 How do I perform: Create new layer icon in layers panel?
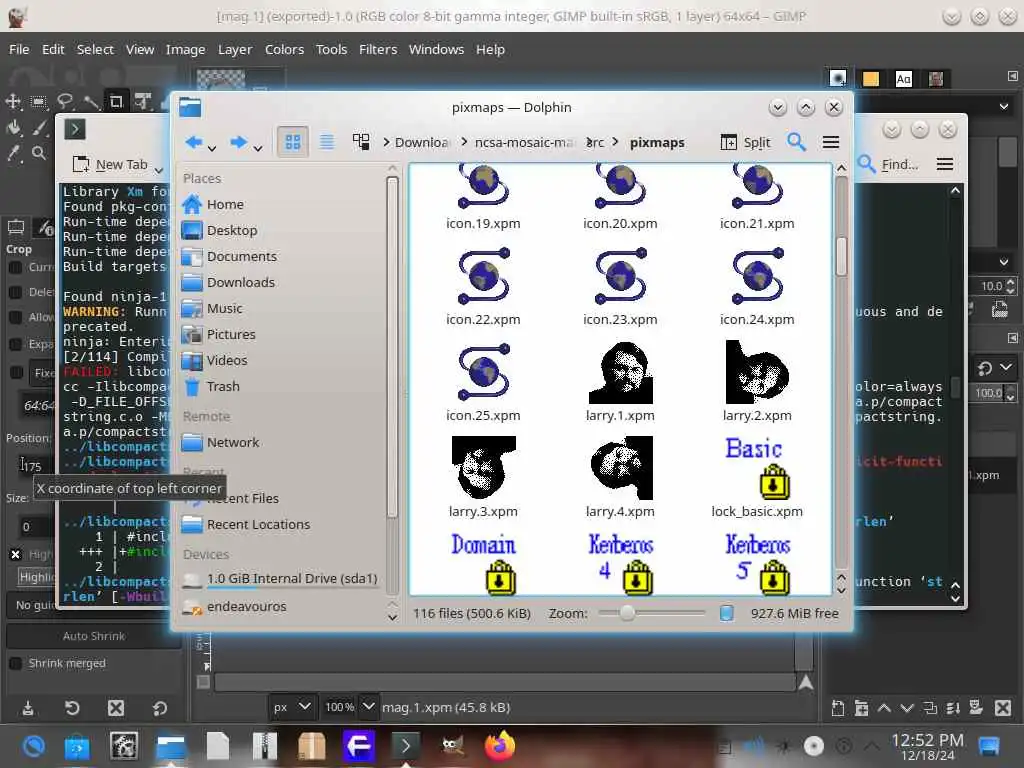[x=838, y=708]
